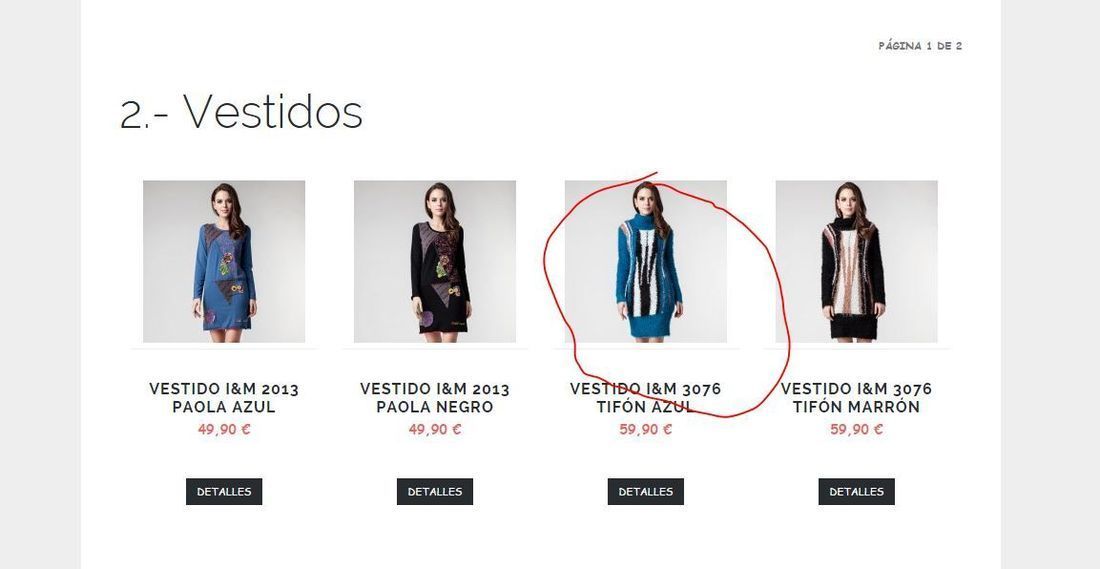Open the Vestido I&M 2013 Paola Azul title
Image resolution: width=1100 pixels, height=569 pixels.
[x=224, y=398]
